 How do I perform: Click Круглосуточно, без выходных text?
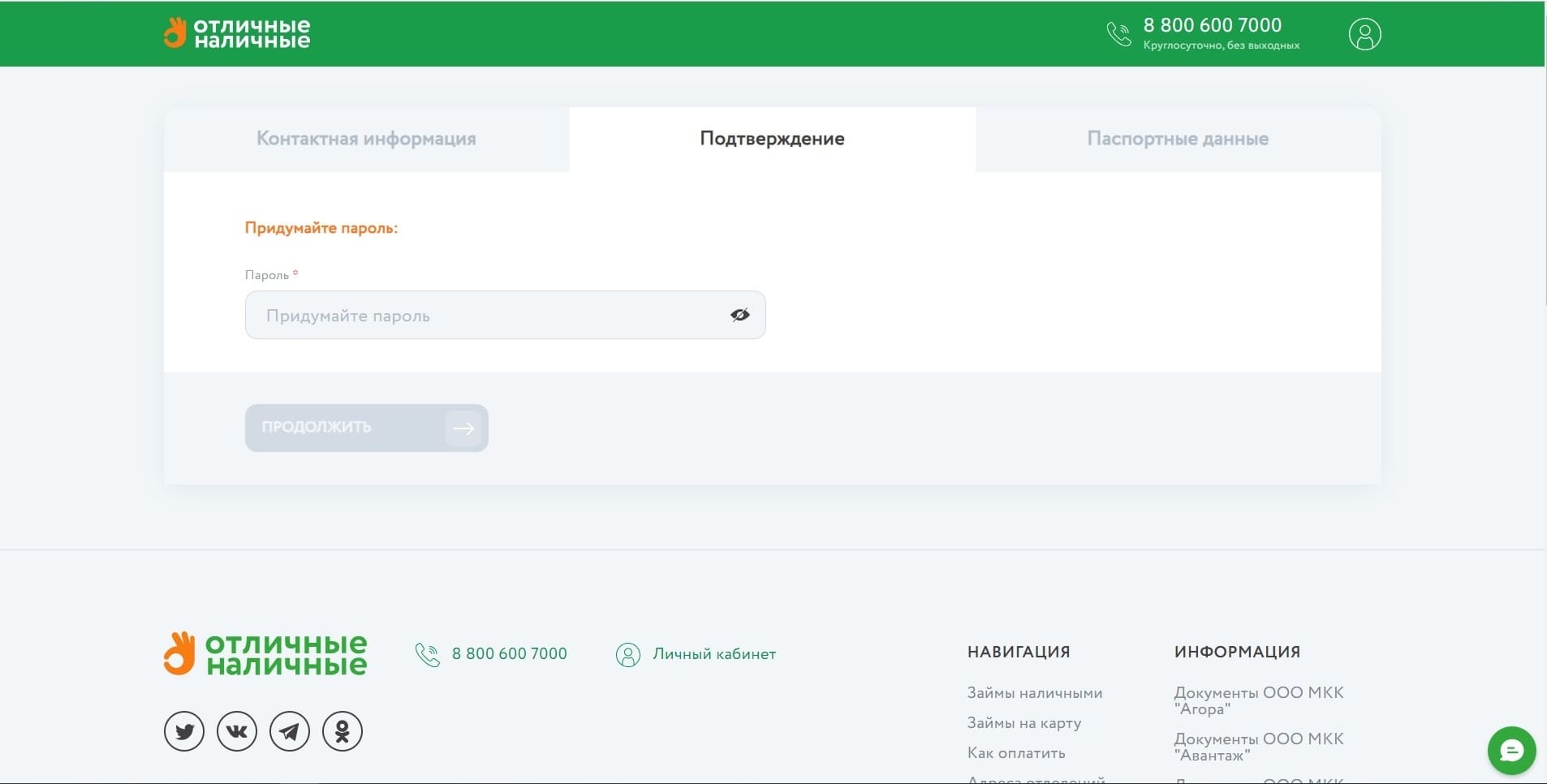click(1221, 45)
